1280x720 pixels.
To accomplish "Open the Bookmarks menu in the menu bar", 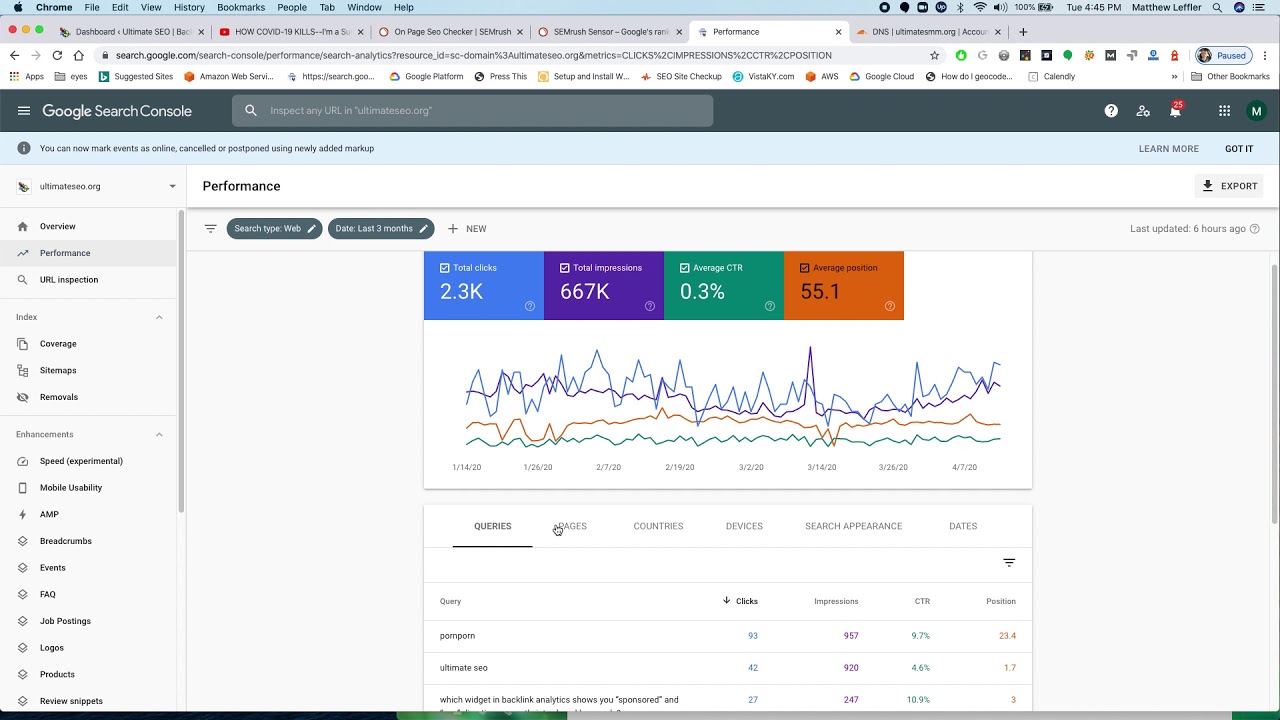I will (241, 7).
